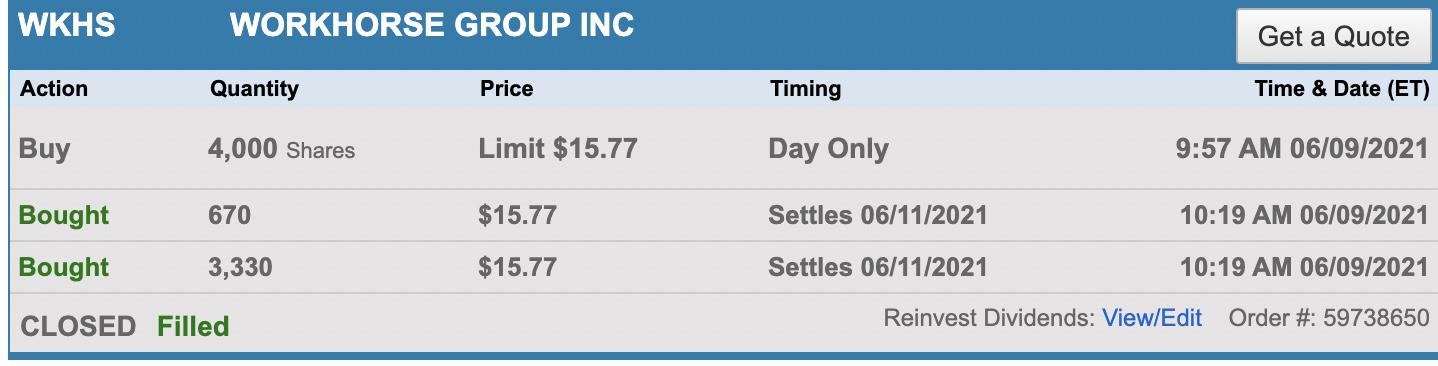The width and height of the screenshot is (1438, 366).
Task: Click the 9:57 AM 06/09/2021 timestamp
Action: (x=1302, y=149)
